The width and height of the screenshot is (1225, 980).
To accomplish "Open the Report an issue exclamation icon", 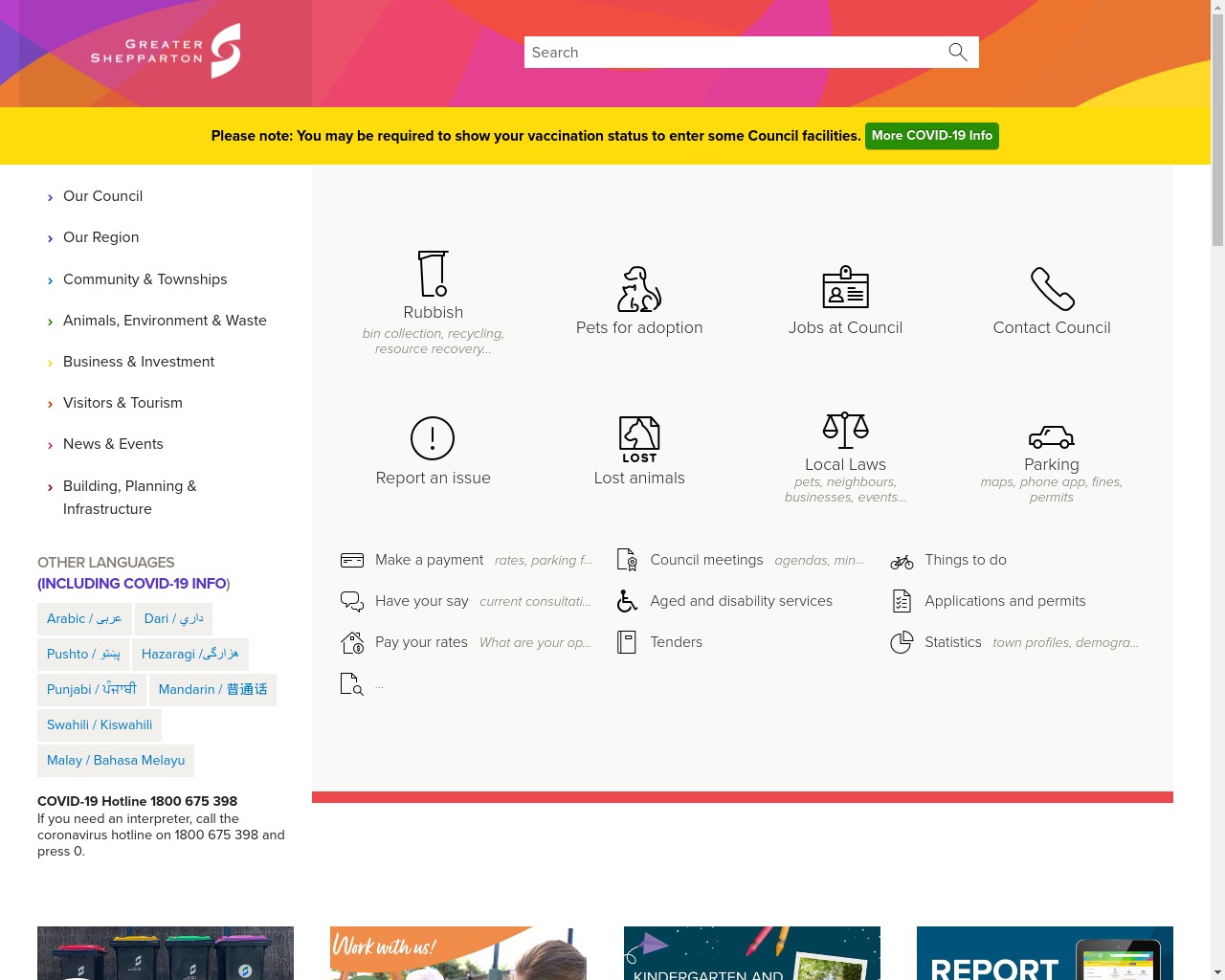I will coord(433,438).
